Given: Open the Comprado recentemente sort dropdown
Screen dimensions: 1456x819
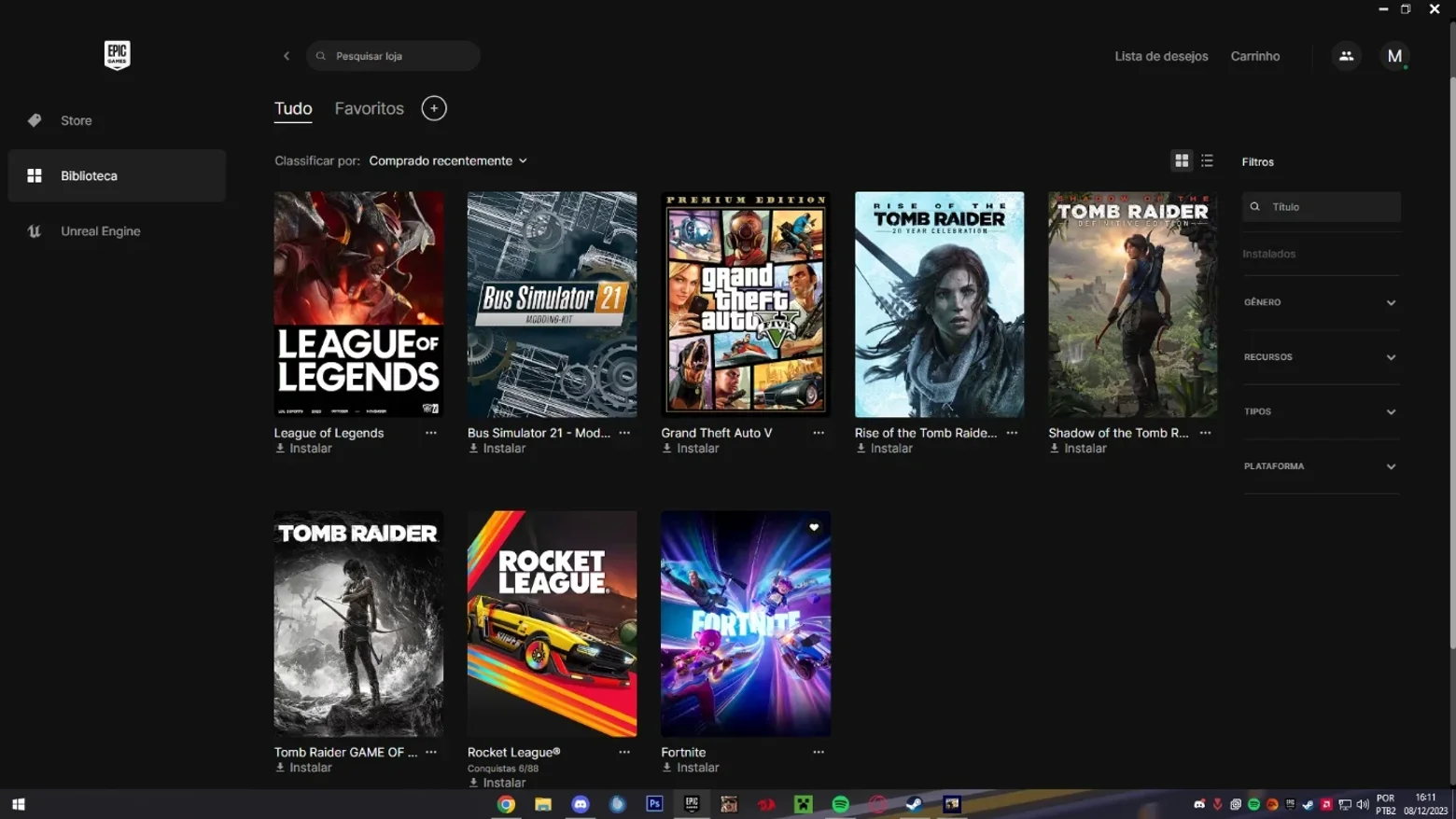Looking at the screenshot, I should tap(448, 161).
